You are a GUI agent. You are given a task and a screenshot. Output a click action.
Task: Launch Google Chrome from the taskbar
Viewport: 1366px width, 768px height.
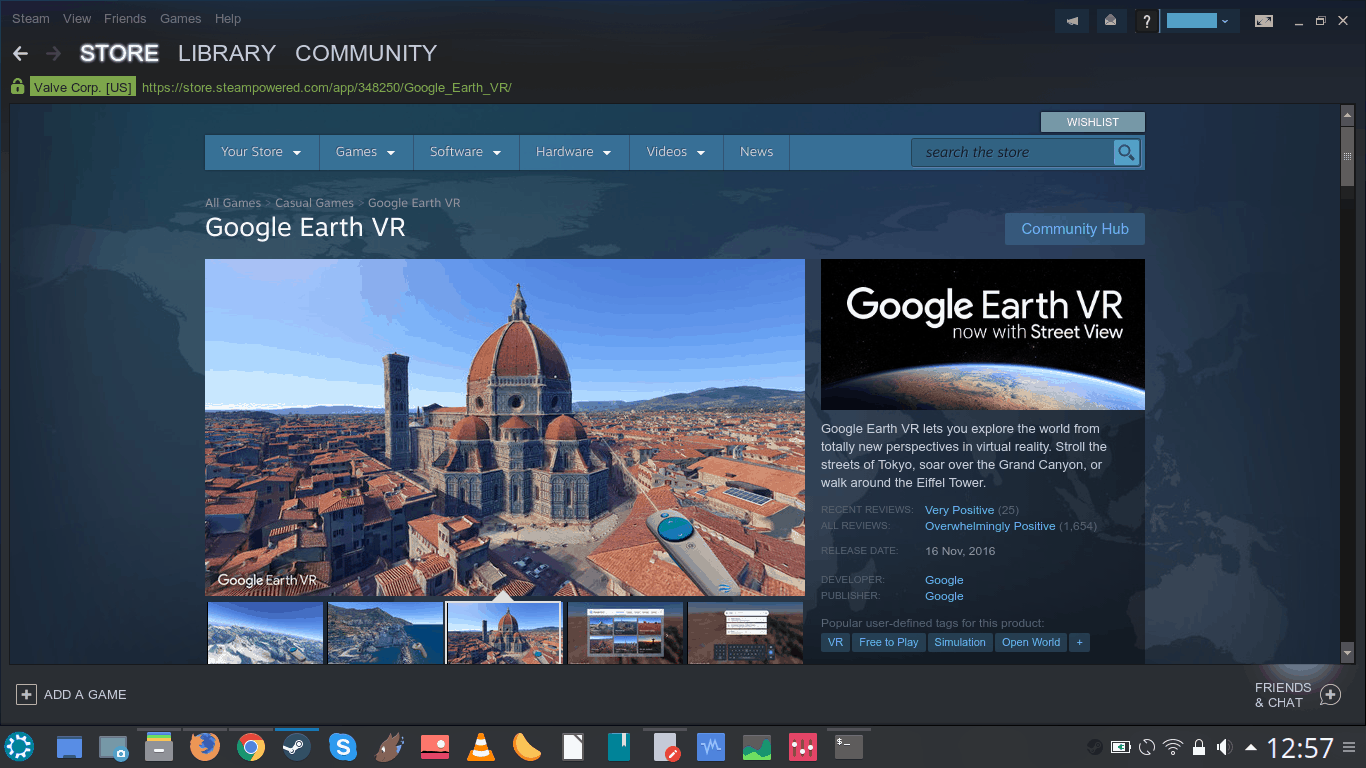point(250,746)
